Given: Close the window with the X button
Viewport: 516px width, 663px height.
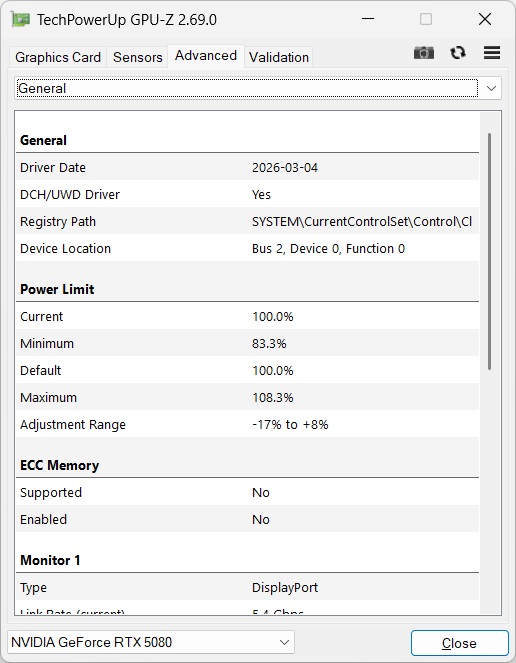Looking at the screenshot, I should coord(485,19).
